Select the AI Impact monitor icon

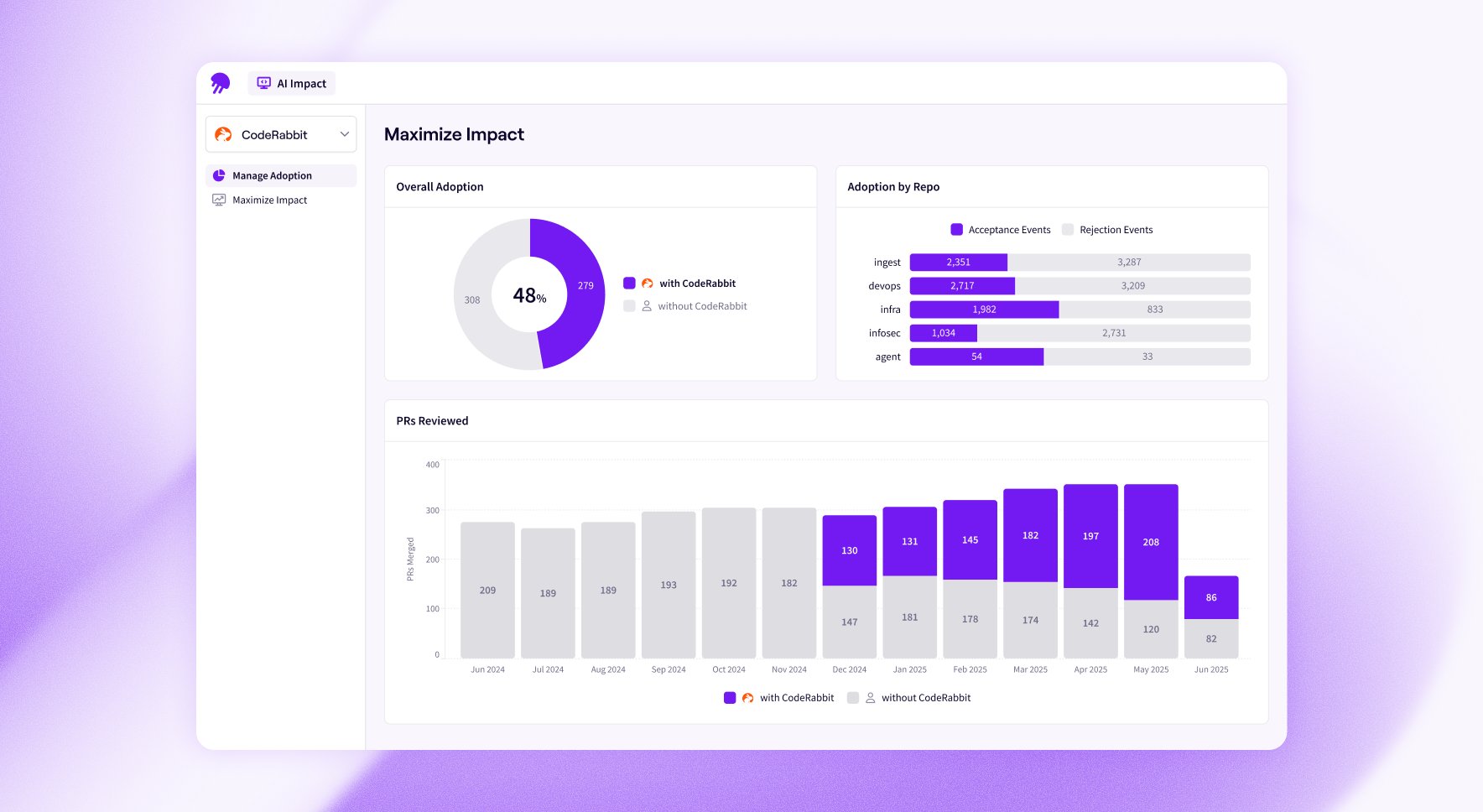click(x=264, y=82)
